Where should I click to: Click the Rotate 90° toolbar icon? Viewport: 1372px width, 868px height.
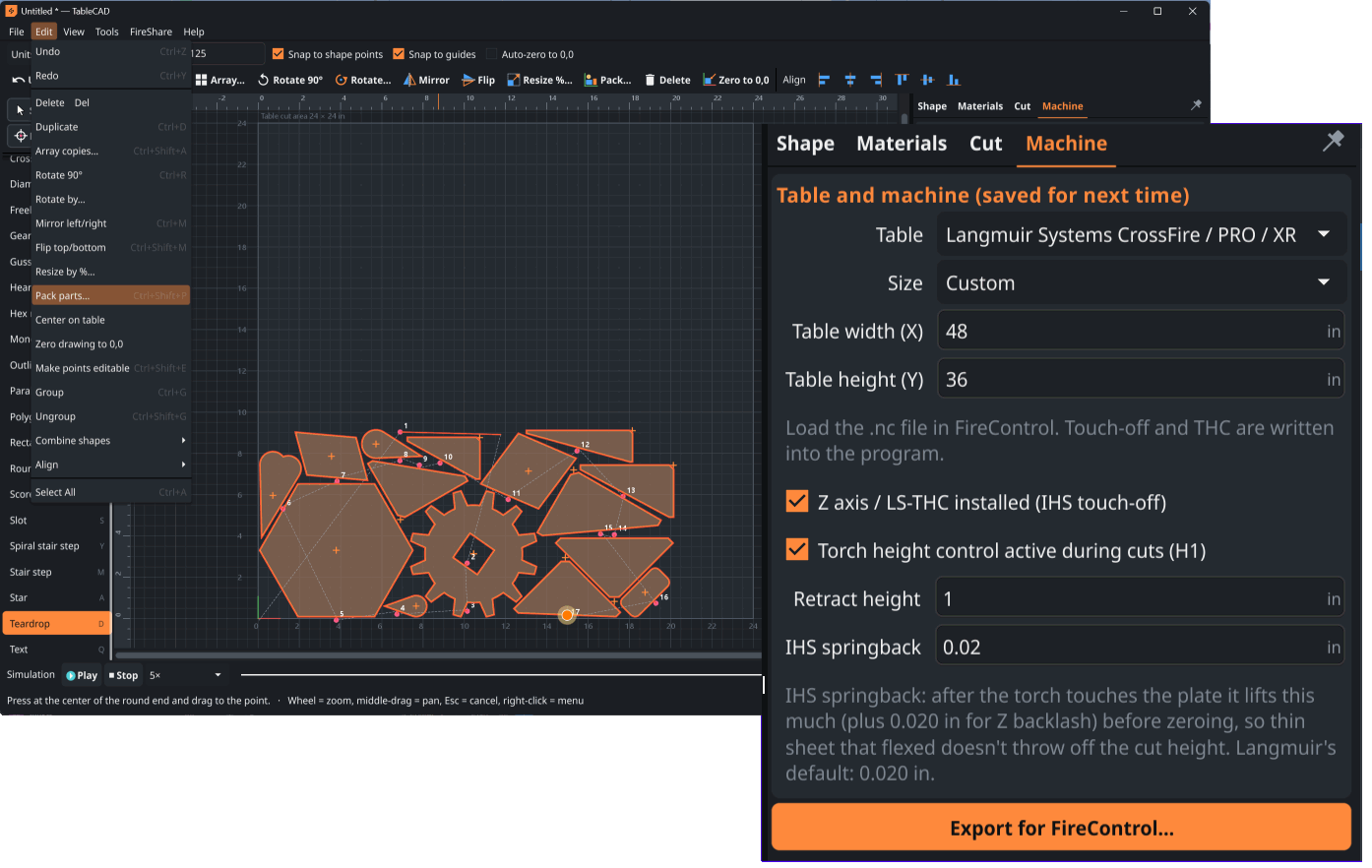[264, 80]
